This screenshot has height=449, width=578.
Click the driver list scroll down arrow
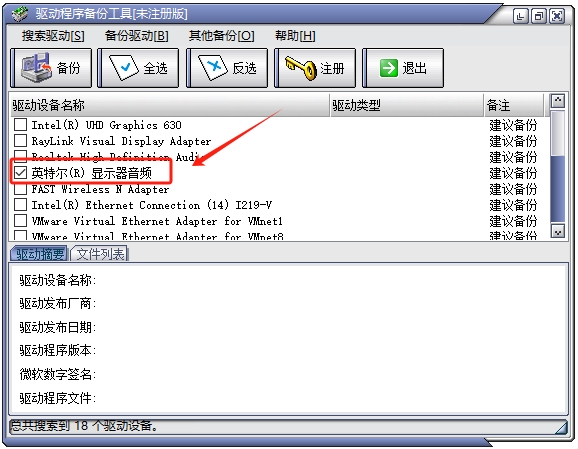(x=557, y=231)
